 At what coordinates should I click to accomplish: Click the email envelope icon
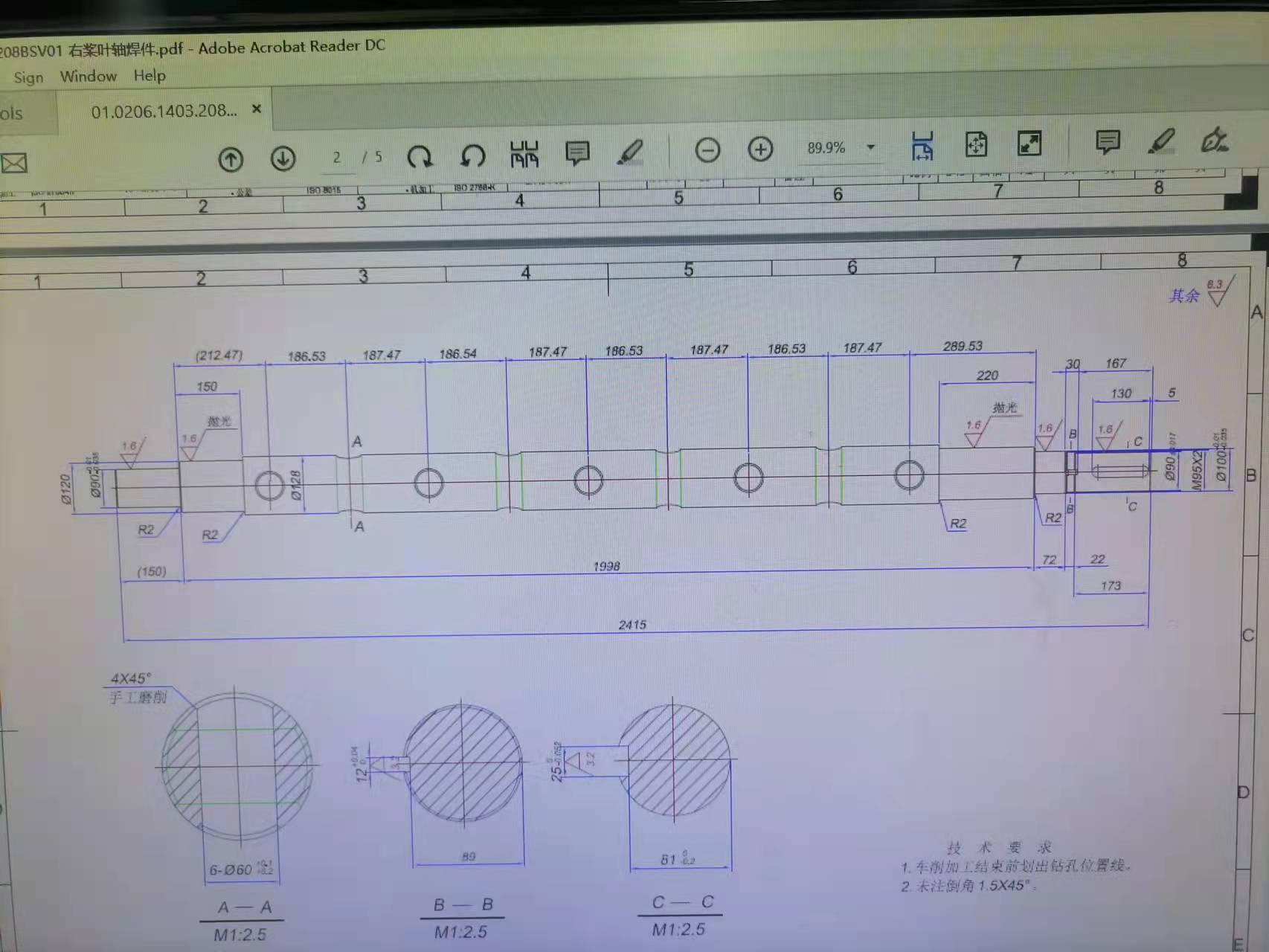(13, 163)
